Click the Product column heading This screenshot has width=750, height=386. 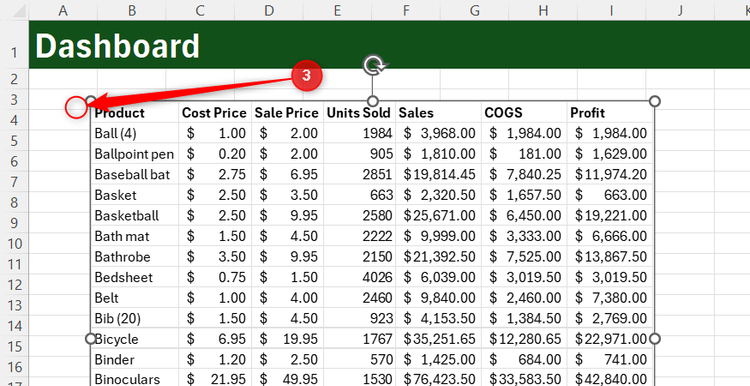(x=119, y=113)
